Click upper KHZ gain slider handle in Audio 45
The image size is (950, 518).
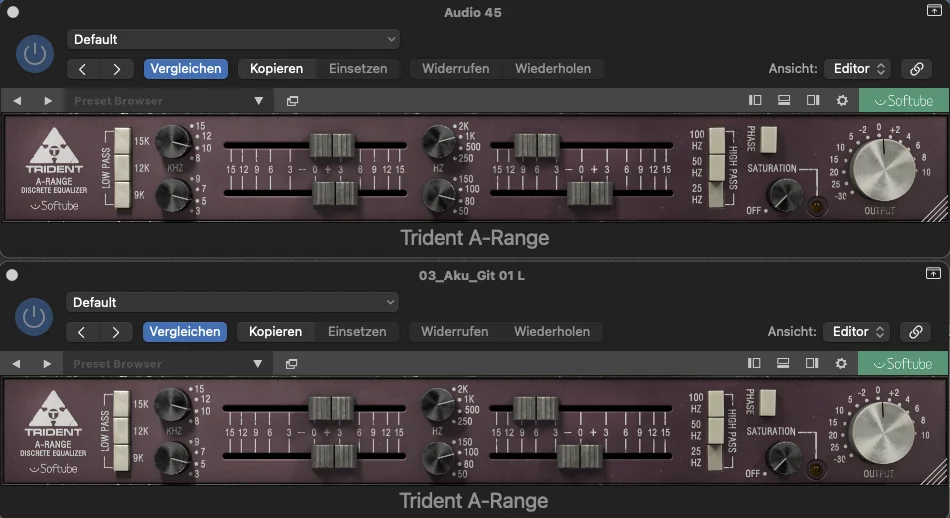point(332,146)
